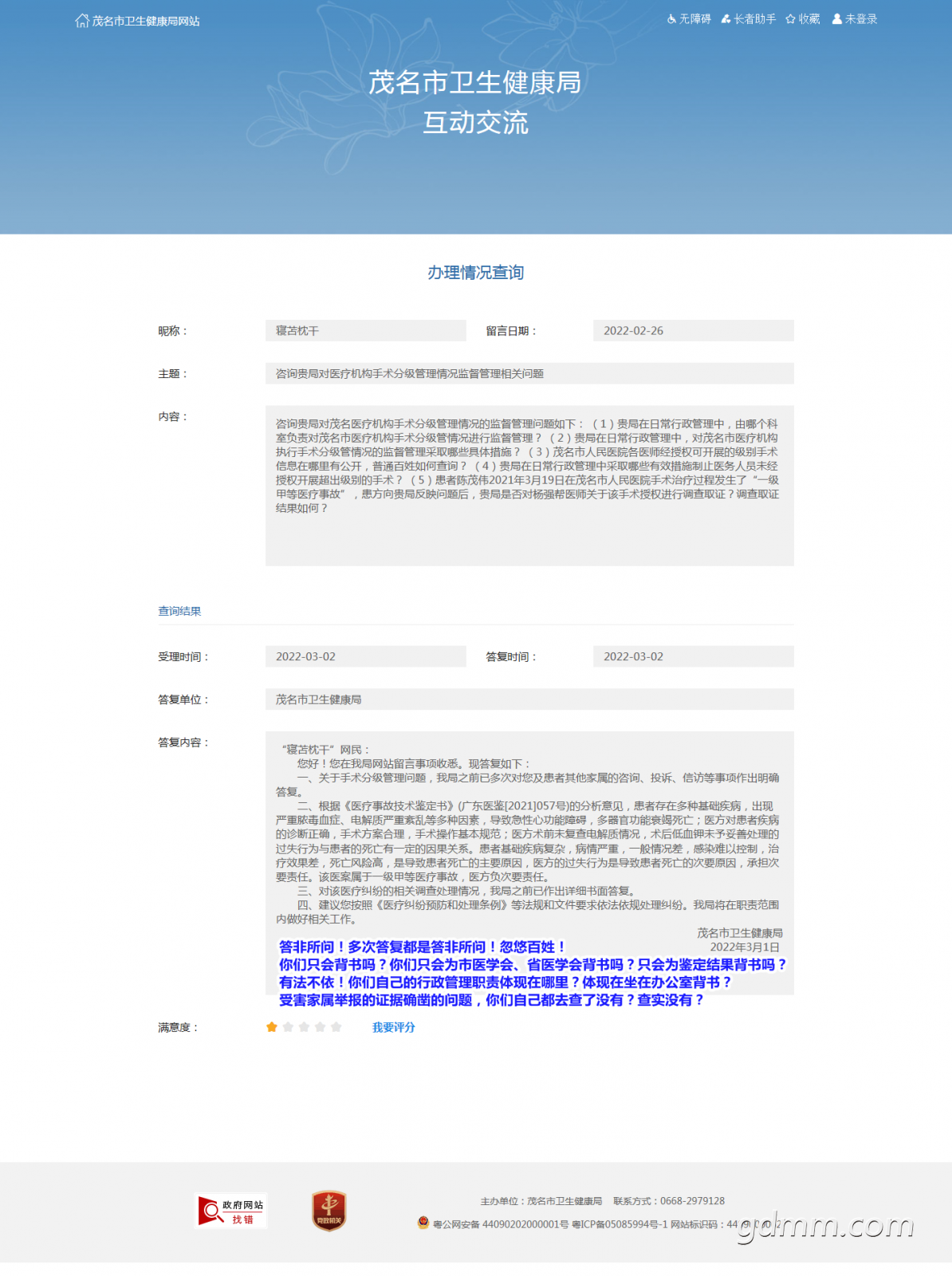Click the 党政机关 red shield emblem

tap(328, 1211)
